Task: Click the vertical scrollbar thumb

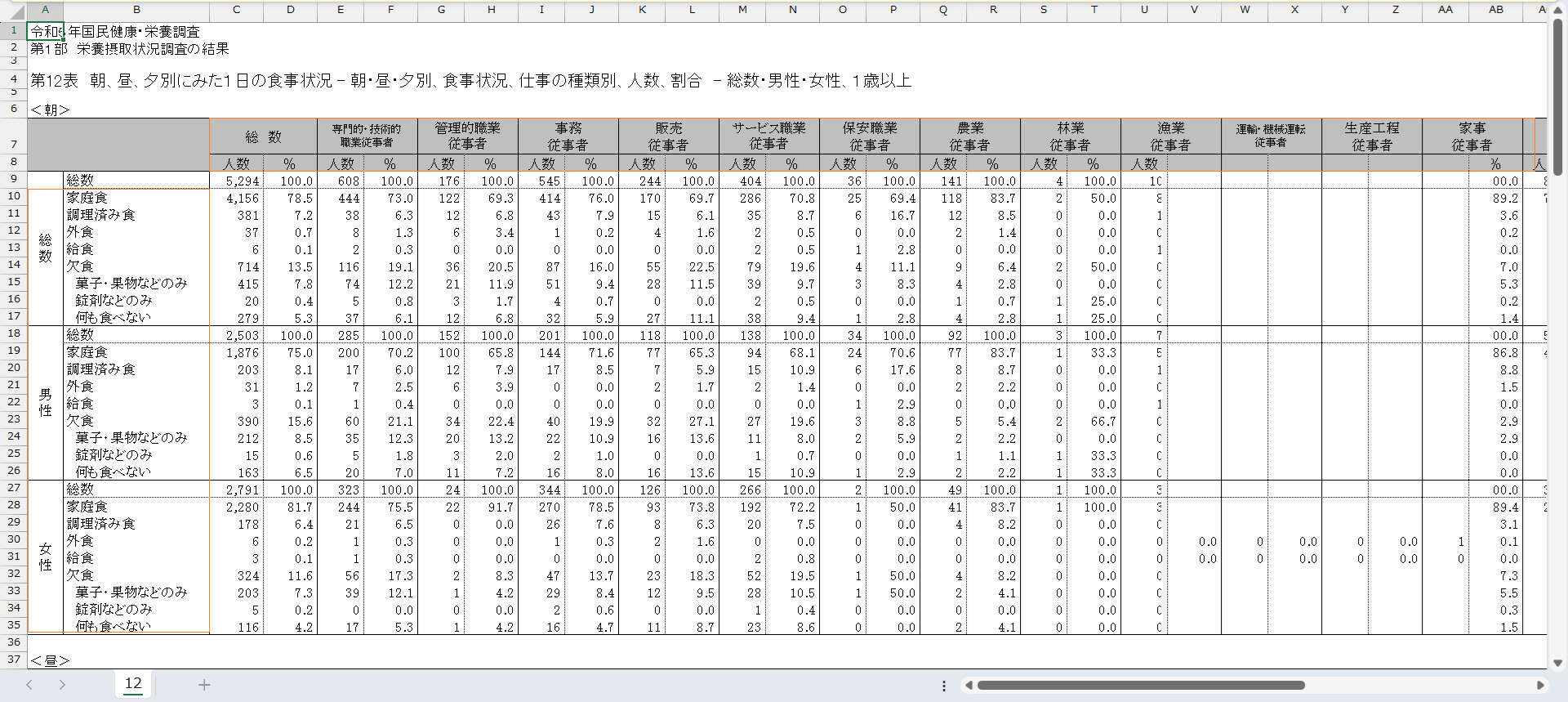Action: [1557, 96]
